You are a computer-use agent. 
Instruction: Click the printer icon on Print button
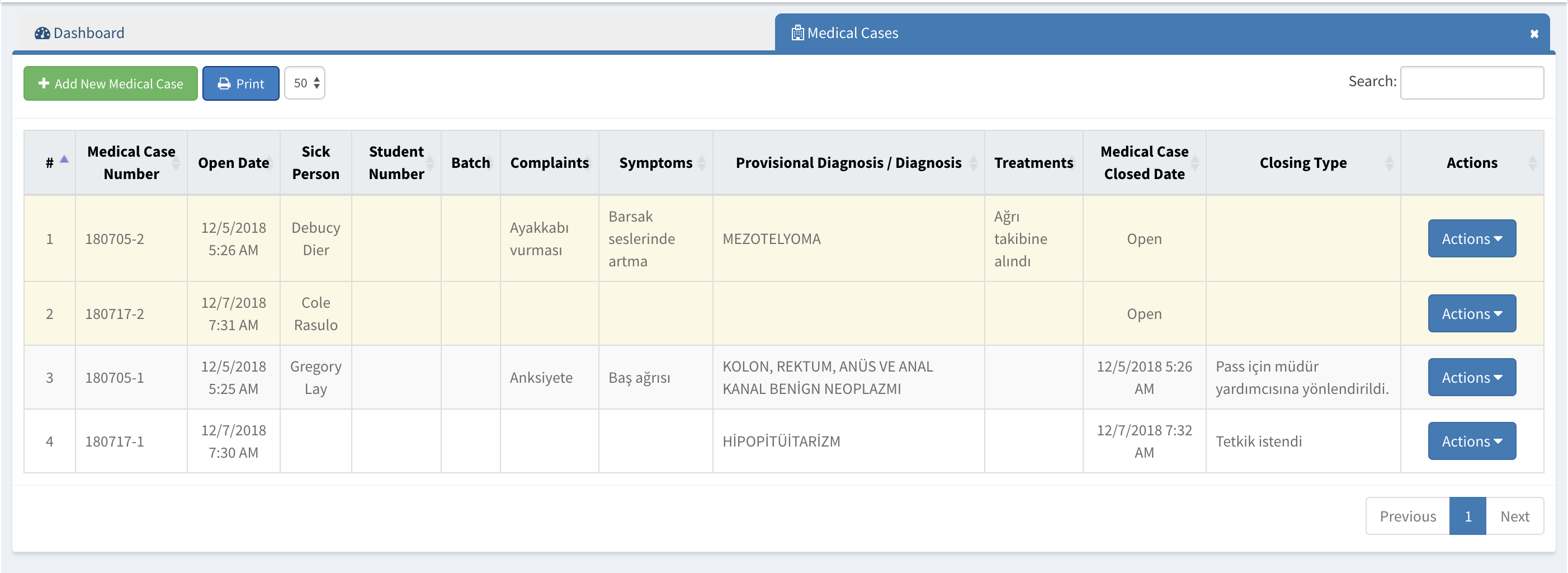tap(224, 84)
